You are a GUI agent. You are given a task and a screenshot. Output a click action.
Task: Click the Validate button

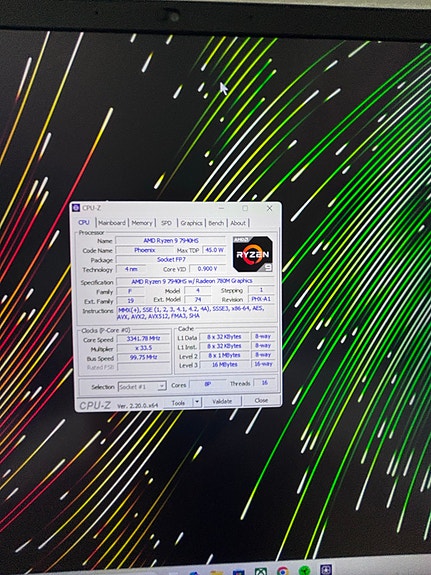pyautogui.click(x=222, y=401)
